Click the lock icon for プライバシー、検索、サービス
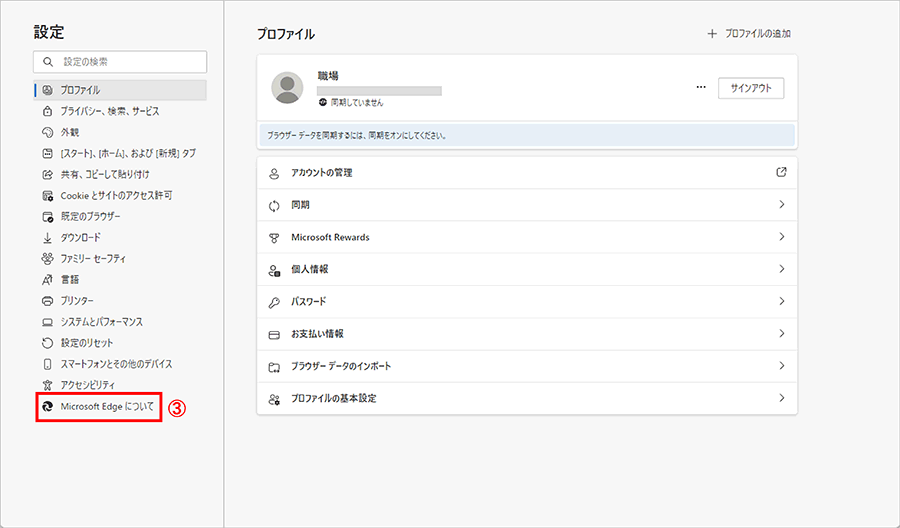The image size is (900, 528). click(48, 111)
